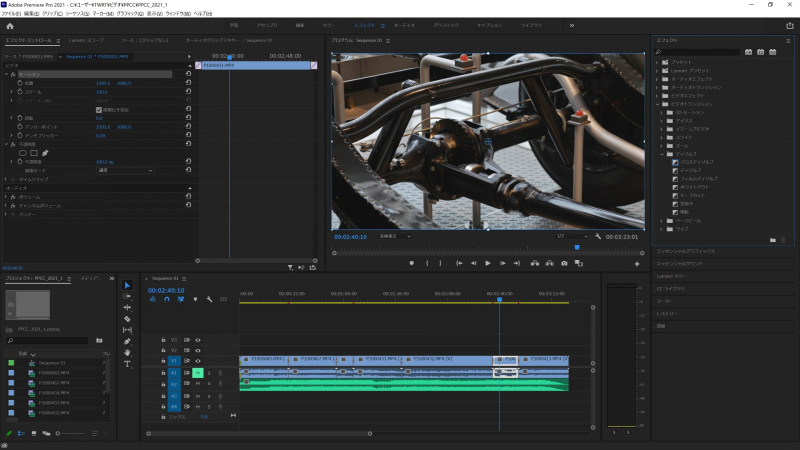The width and height of the screenshot is (800, 450).
Task: Click the Button Editor plus icon
Action: (637, 264)
